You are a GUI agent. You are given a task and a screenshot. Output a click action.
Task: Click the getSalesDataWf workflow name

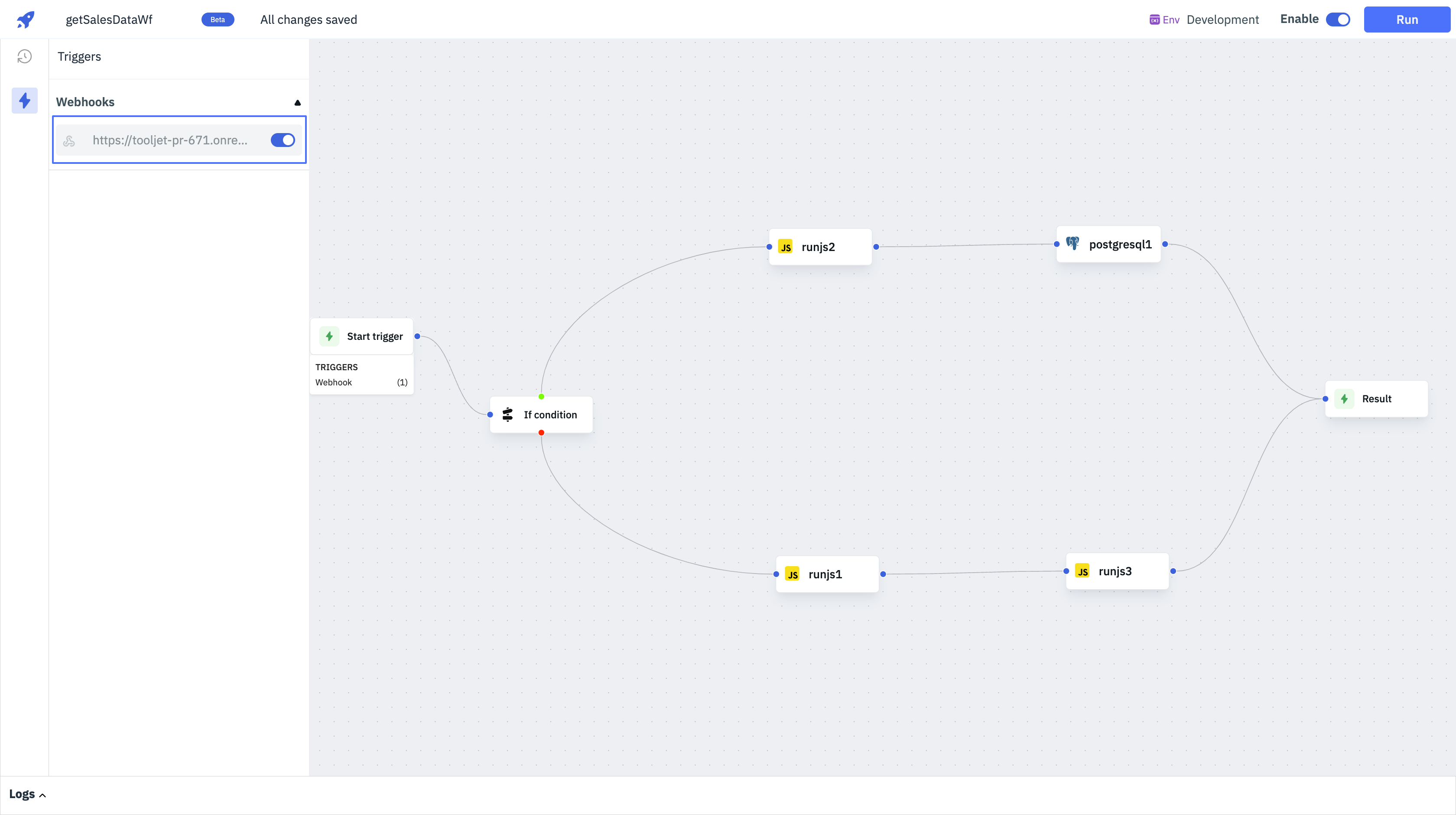pyautogui.click(x=109, y=20)
